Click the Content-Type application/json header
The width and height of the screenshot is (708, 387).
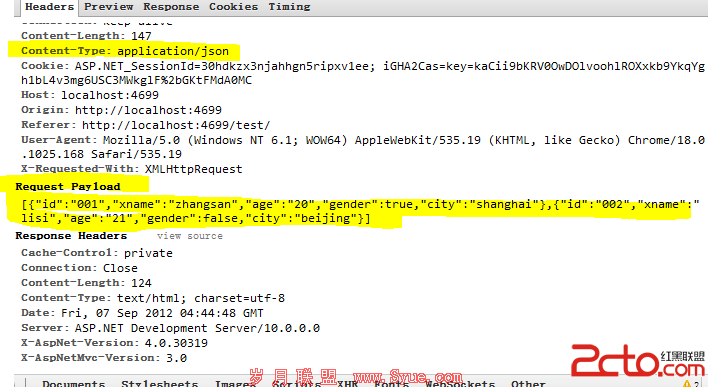click(x=125, y=51)
